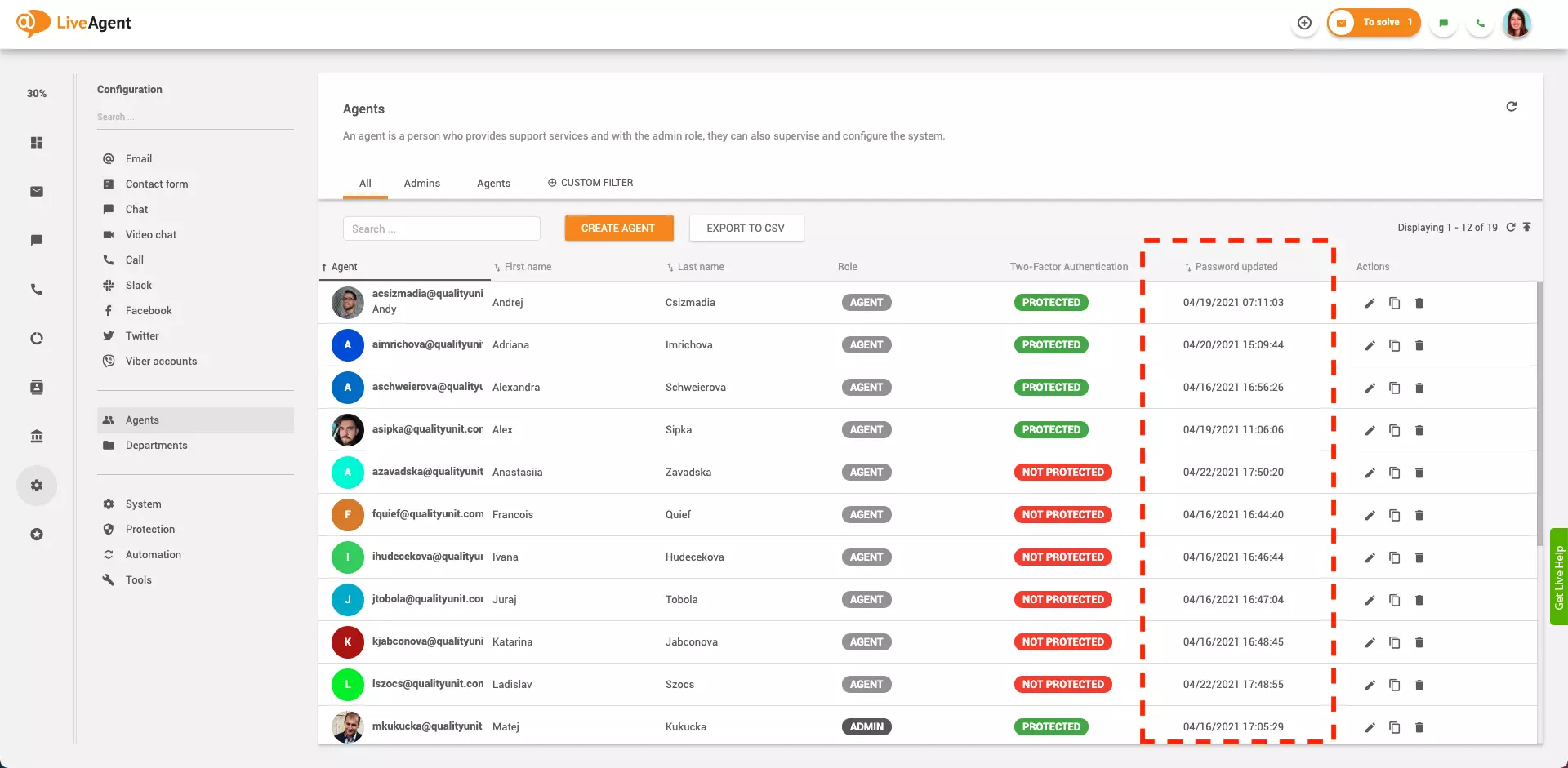This screenshot has height=768, width=1568.
Task: Refresh the Agents list
Action: (x=1512, y=106)
